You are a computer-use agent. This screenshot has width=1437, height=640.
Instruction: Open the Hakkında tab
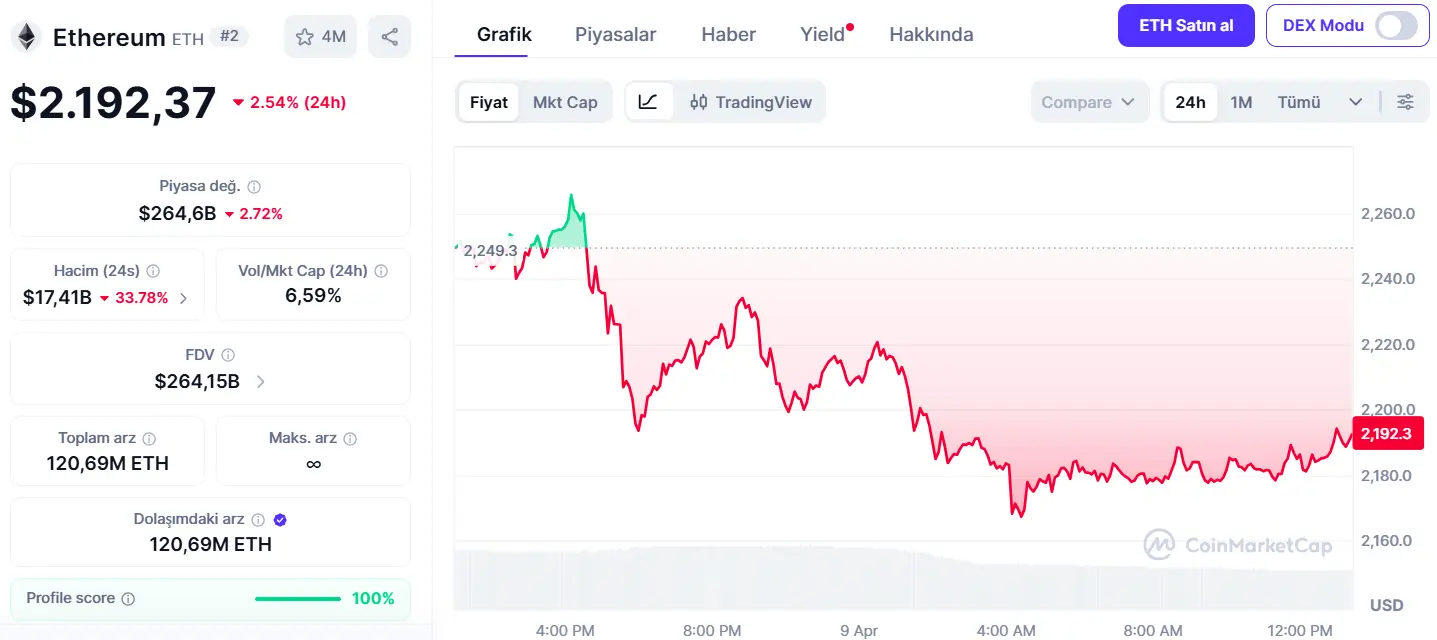pos(931,34)
